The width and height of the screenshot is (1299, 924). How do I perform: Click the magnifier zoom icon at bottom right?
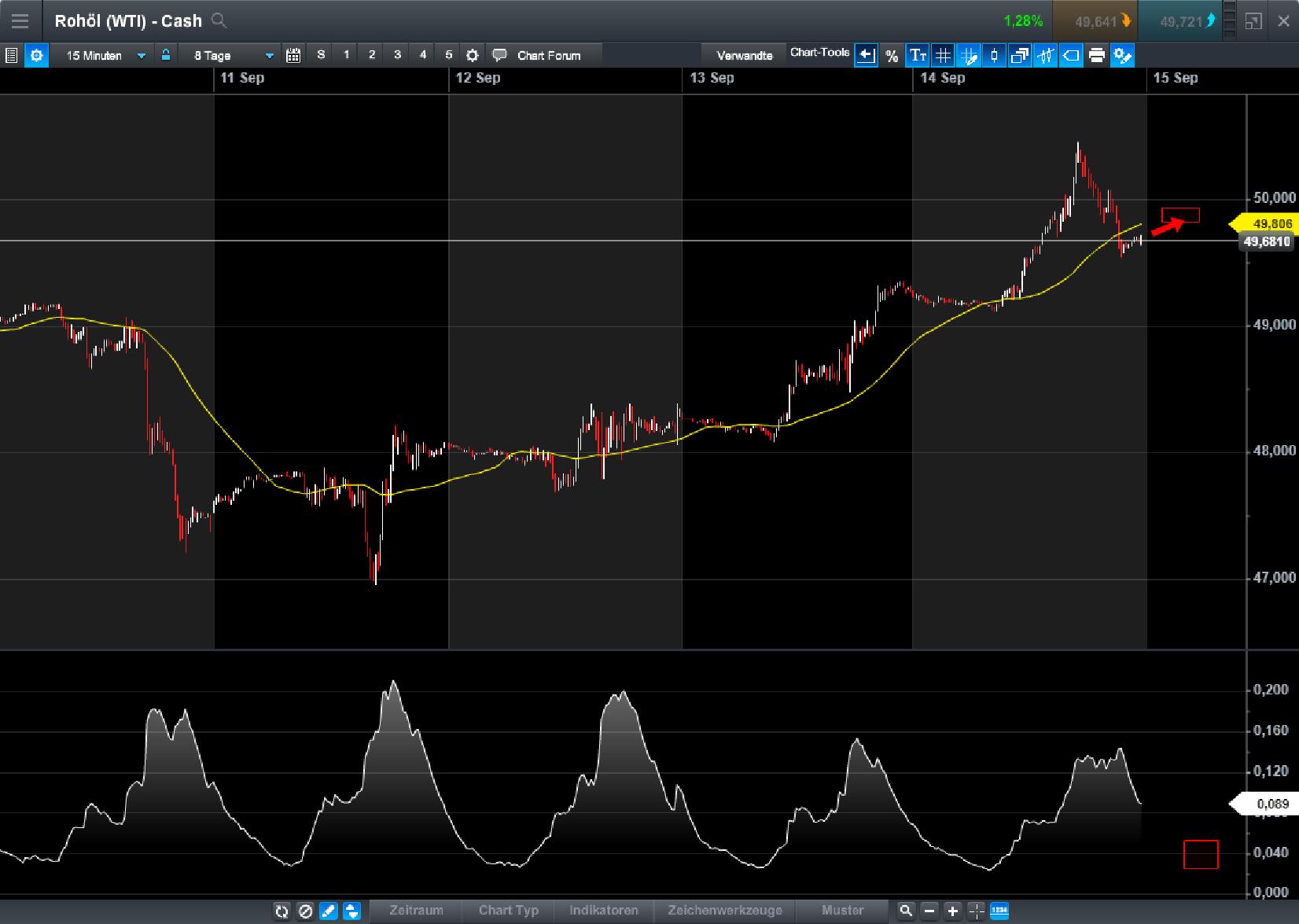click(x=906, y=911)
